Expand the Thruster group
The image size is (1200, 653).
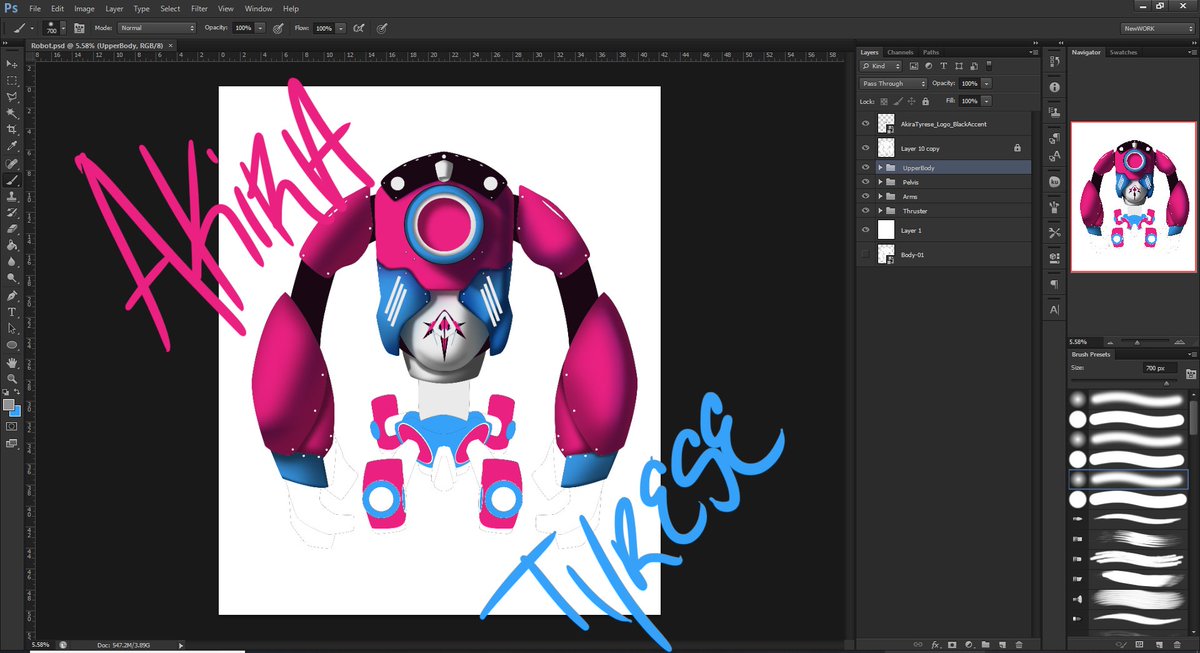click(x=880, y=211)
